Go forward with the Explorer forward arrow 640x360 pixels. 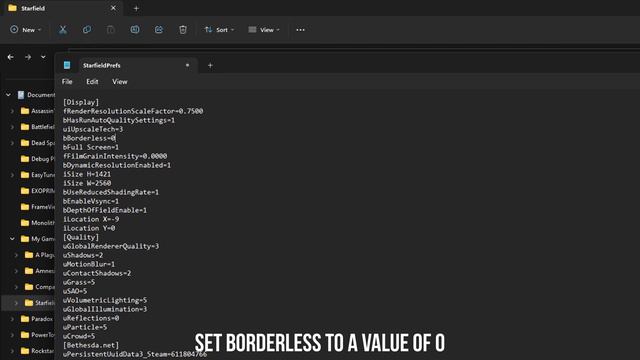(x=28, y=57)
